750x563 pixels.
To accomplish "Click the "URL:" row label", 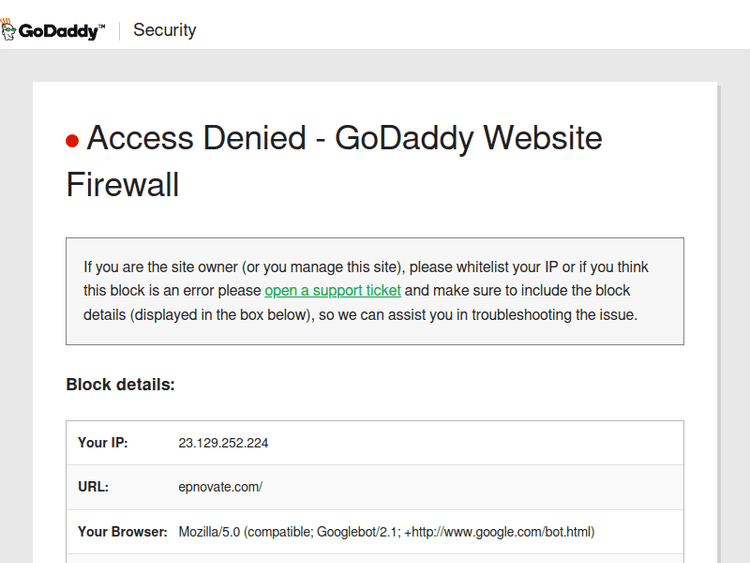I will coord(93,487).
